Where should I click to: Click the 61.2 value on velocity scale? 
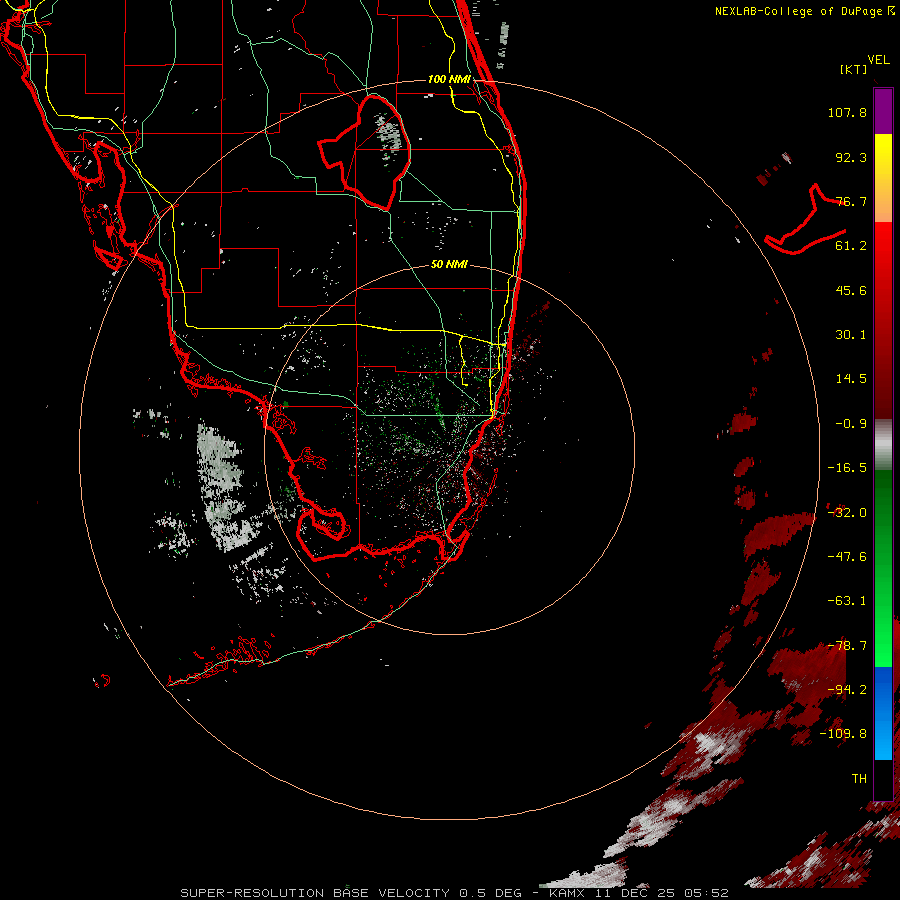coord(851,246)
